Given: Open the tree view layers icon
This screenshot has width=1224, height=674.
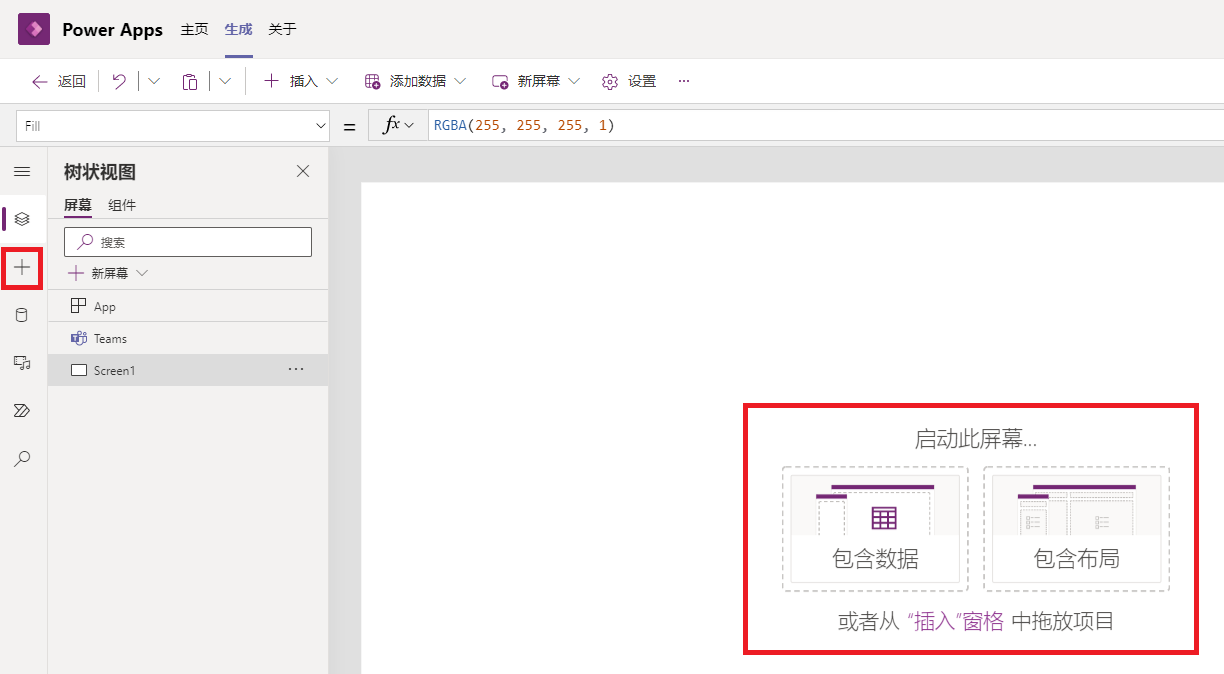Looking at the screenshot, I should tap(22, 218).
